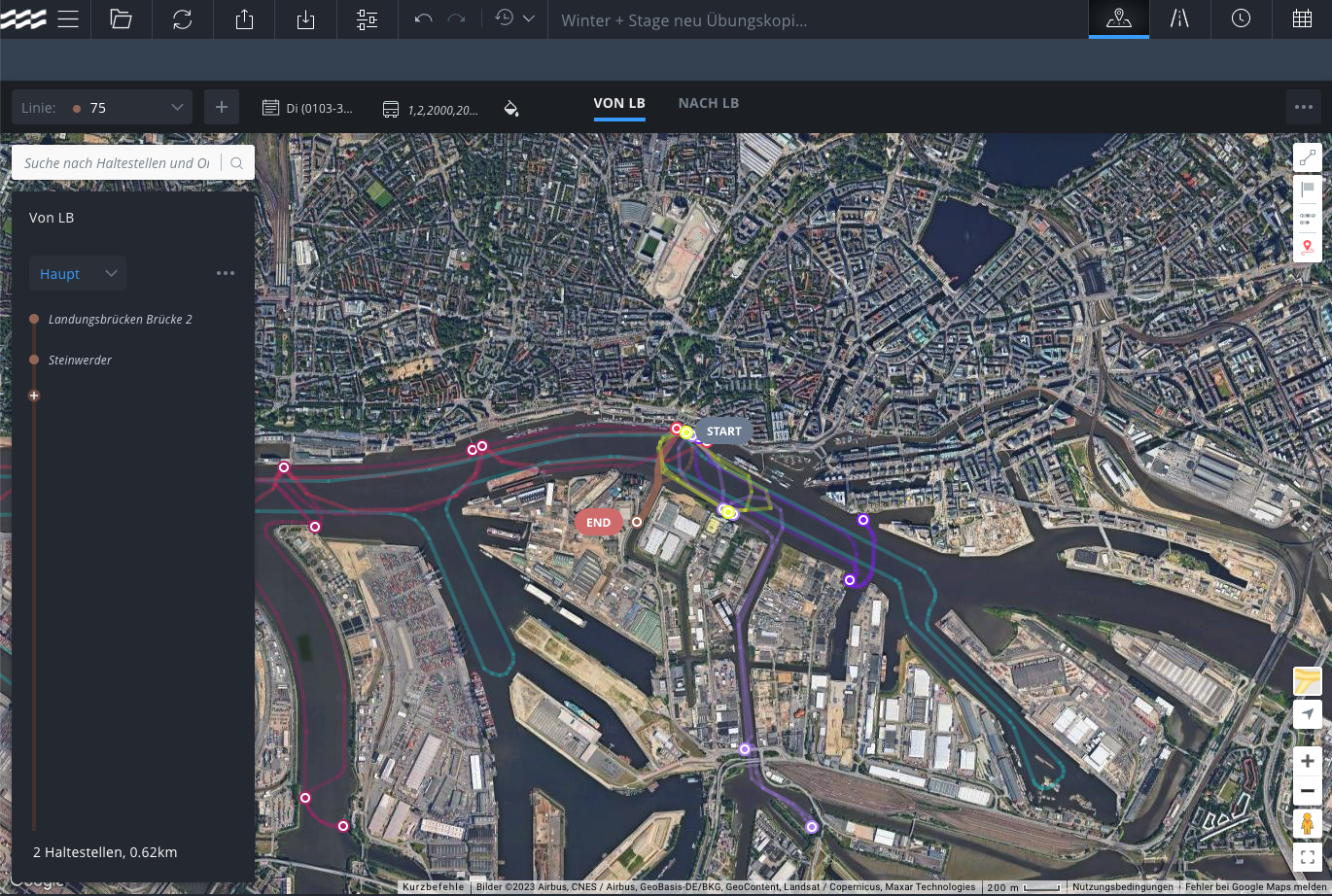Click the 2 Haltestellen, 0.62km summary

(x=105, y=852)
